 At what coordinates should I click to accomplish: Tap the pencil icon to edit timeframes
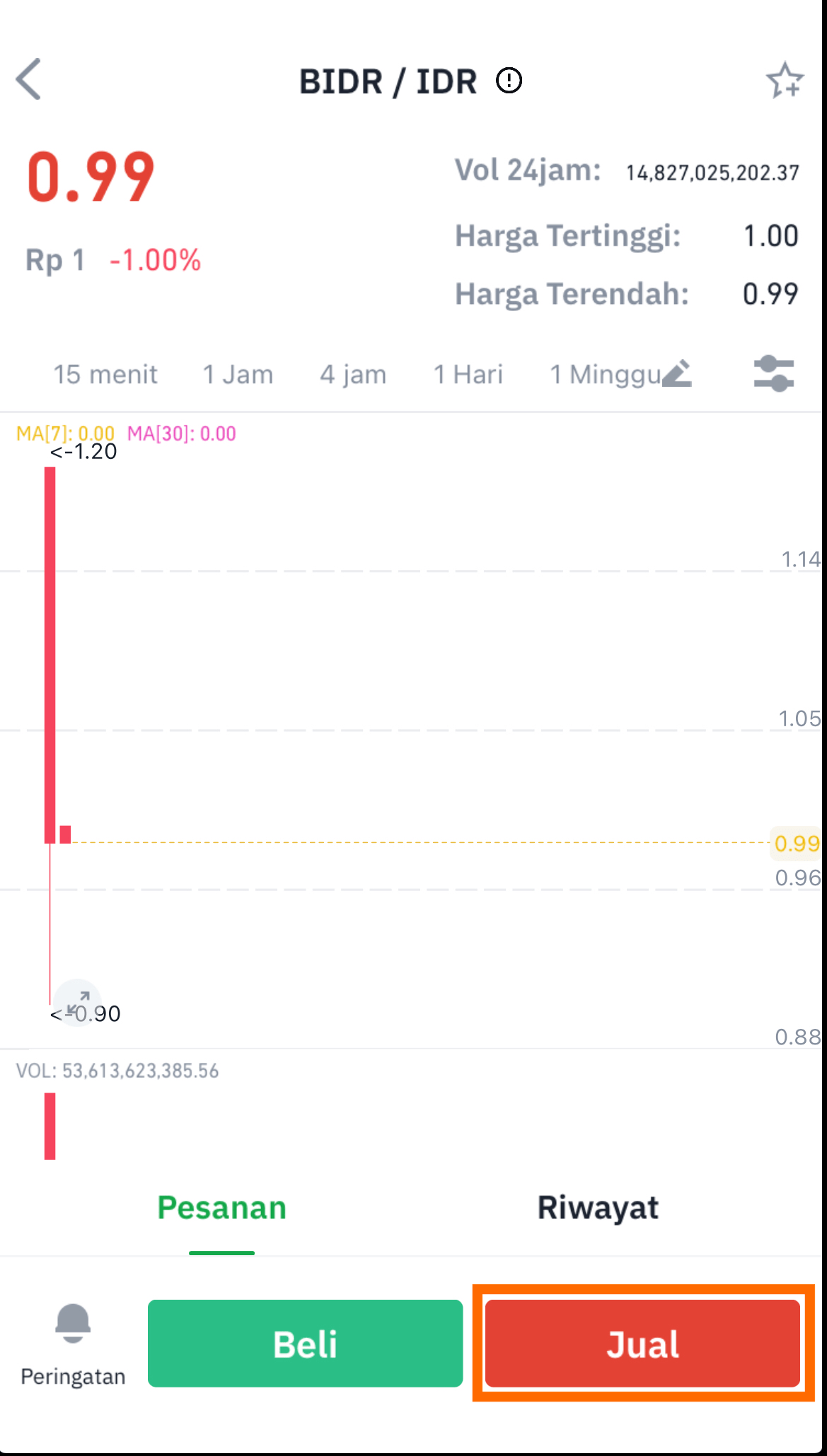676,375
